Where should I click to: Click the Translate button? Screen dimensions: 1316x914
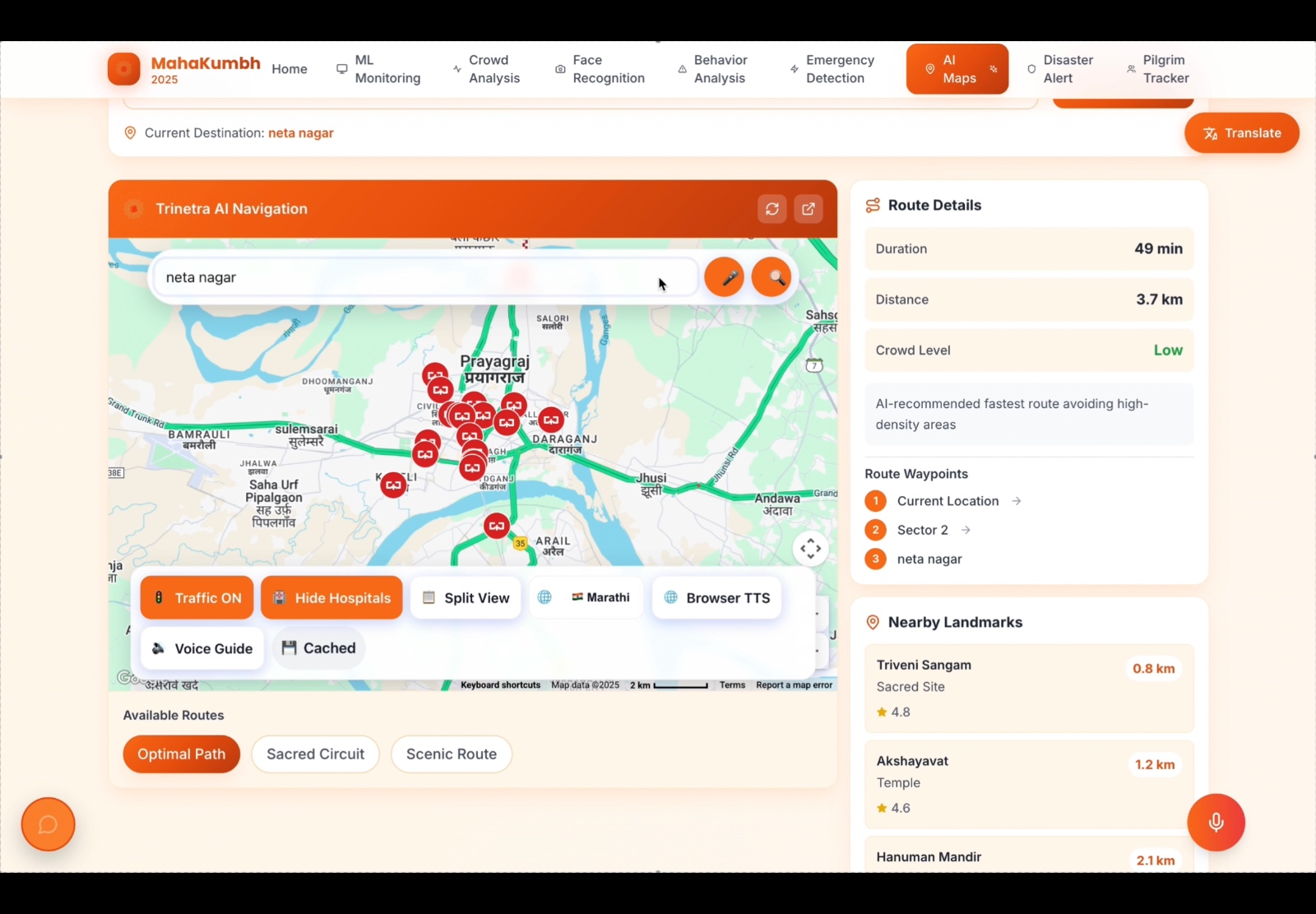[1242, 132]
